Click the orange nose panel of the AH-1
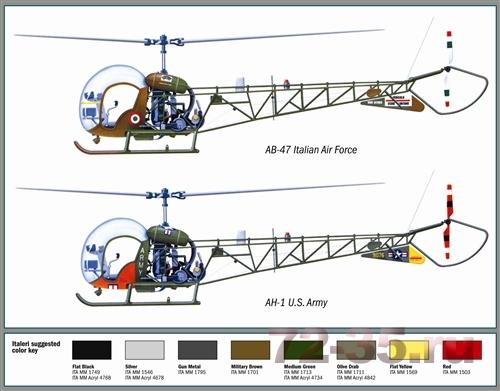Screen dimensions: 500x391 116,276
